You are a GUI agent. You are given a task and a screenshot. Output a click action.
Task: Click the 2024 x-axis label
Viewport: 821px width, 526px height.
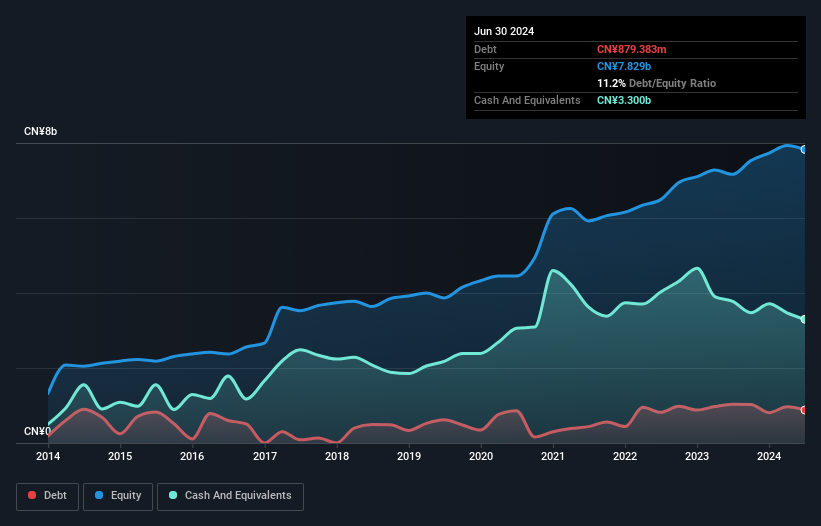769,456
